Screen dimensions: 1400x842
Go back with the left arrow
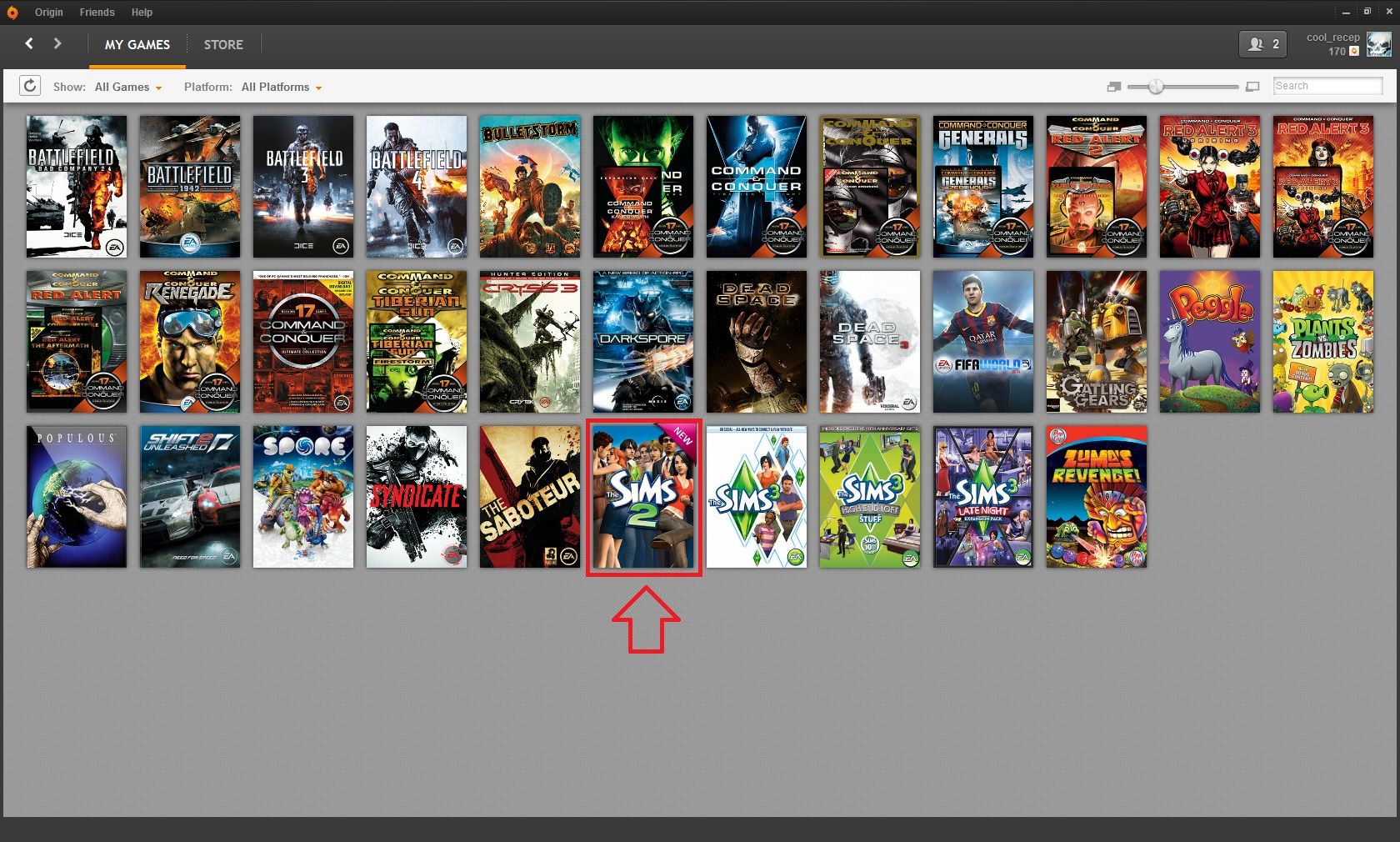29,43
